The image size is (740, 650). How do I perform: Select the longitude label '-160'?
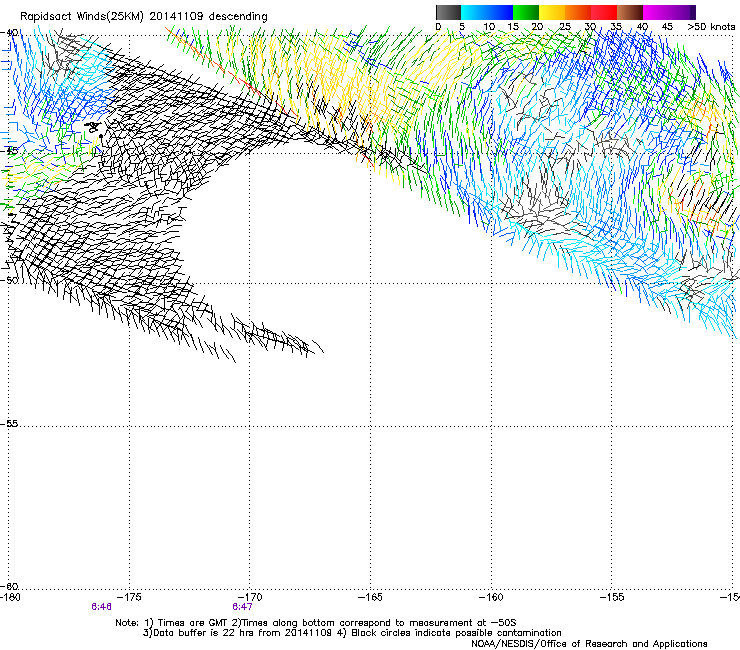pos(491,597)
